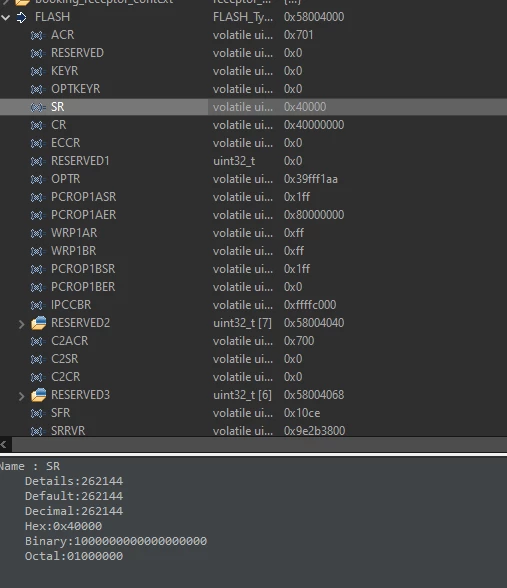Click the SFR value 0x10ce

pyautogui.click(x=302, y=413)
